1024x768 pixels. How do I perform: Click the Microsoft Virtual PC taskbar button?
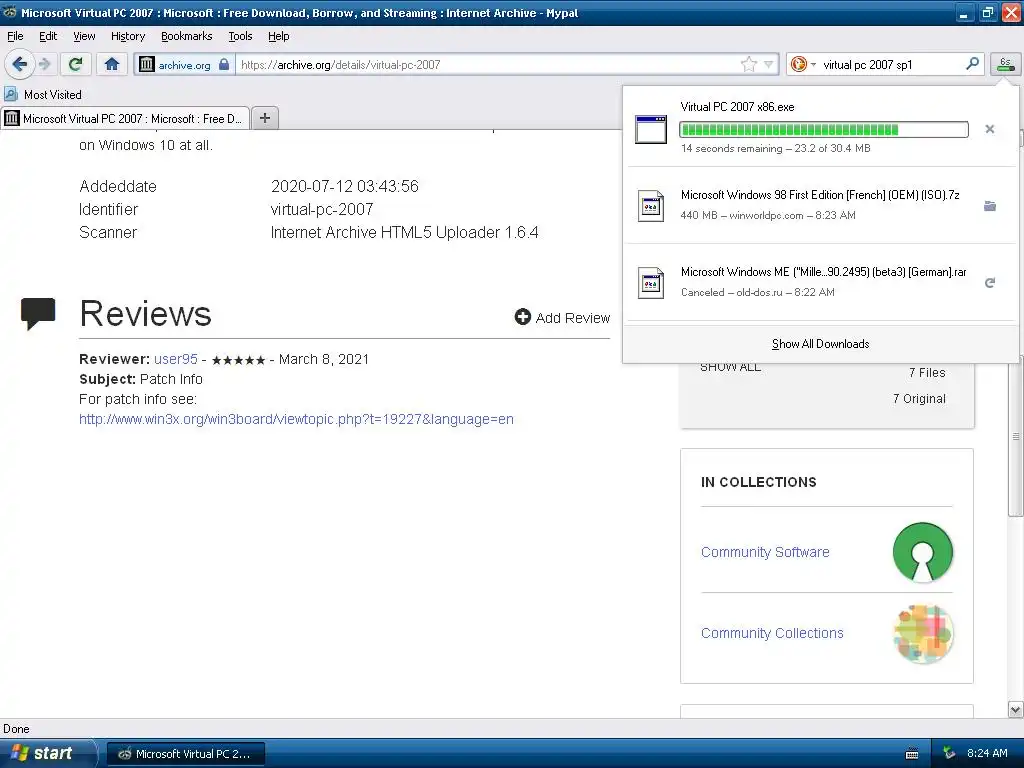click(x=186, y=754)
